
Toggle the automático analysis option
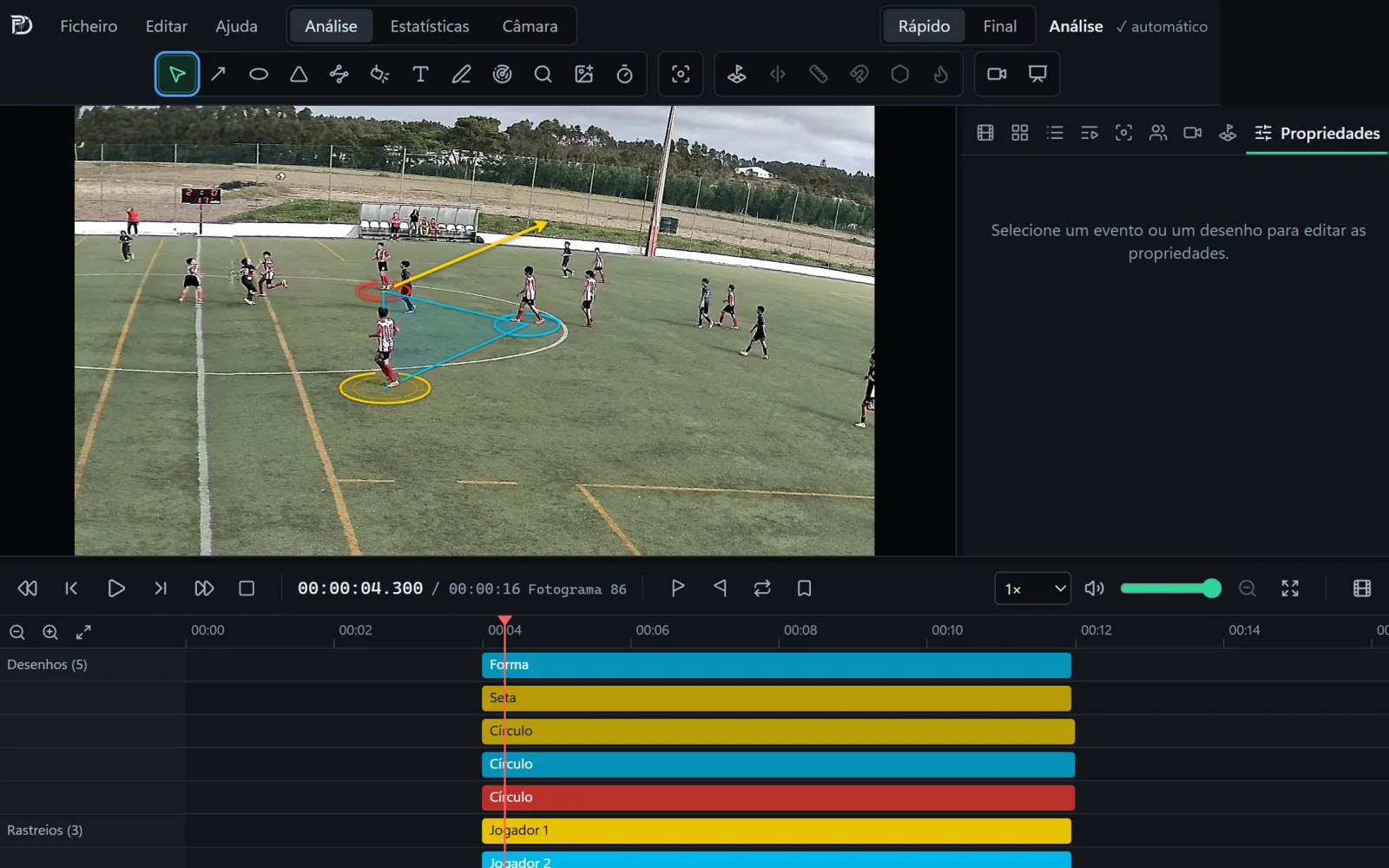coord(1162,26)
